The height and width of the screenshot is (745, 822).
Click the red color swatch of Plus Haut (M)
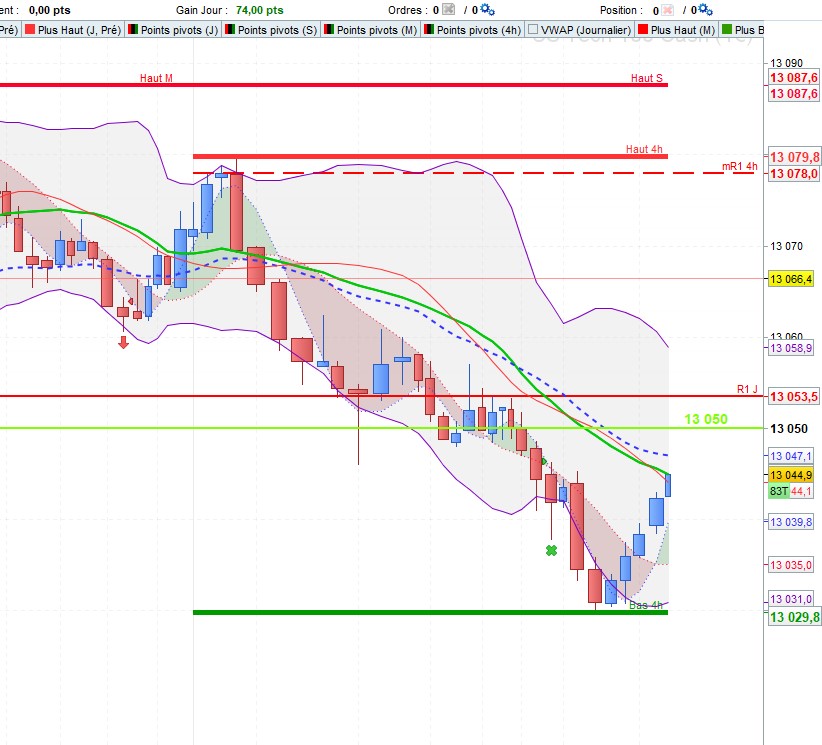[x=643, y=29]
